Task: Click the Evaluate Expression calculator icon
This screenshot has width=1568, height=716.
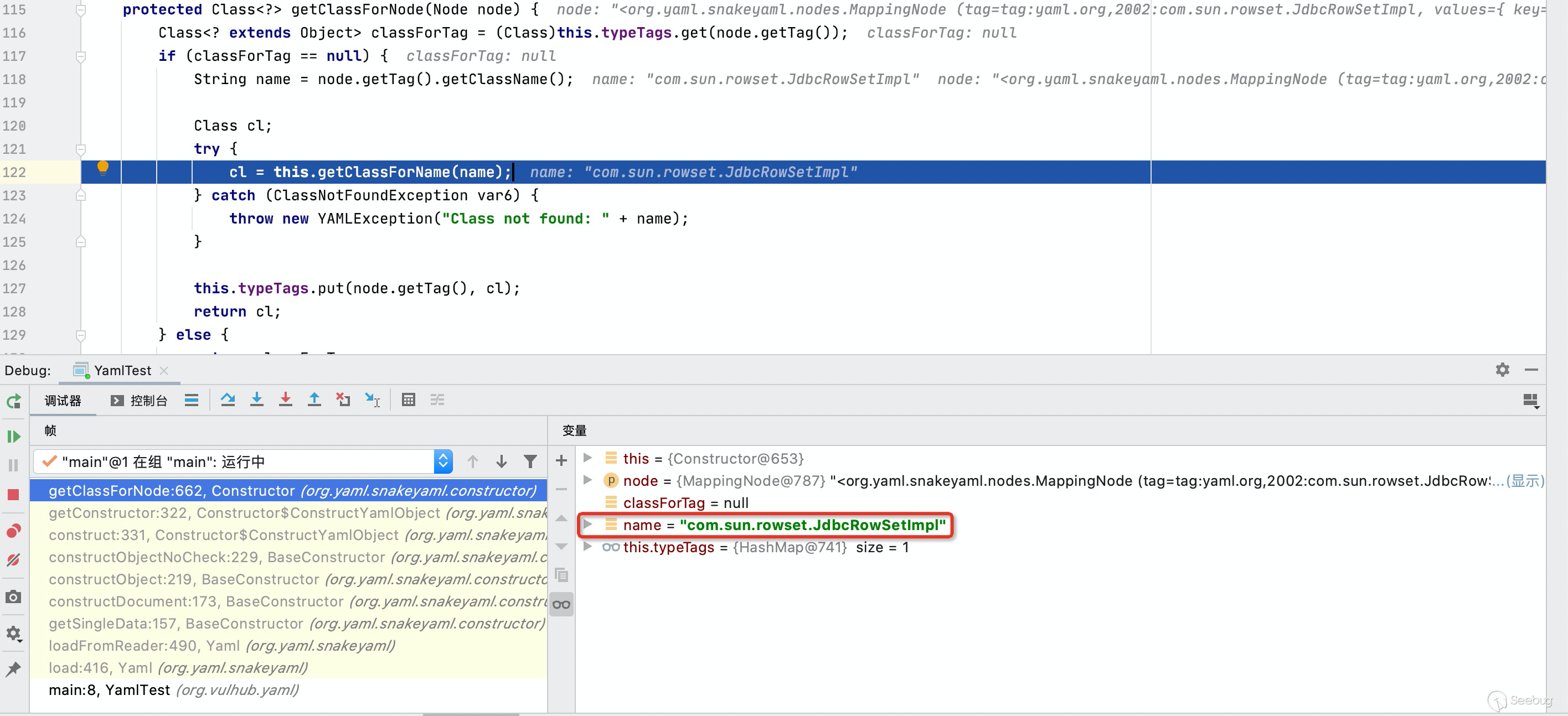Action: click(409, 399)
